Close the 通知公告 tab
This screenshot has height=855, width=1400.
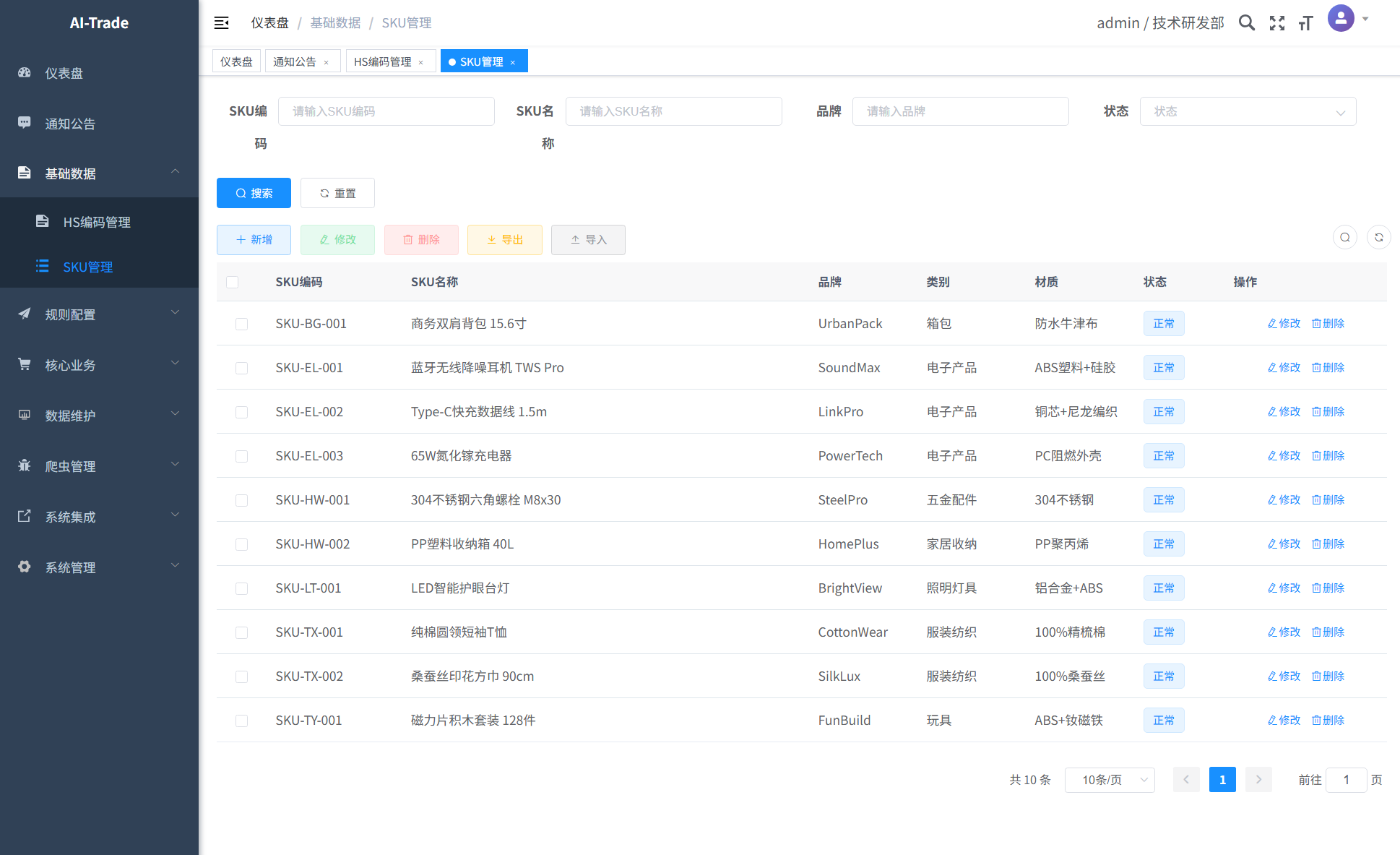(327, 62)
